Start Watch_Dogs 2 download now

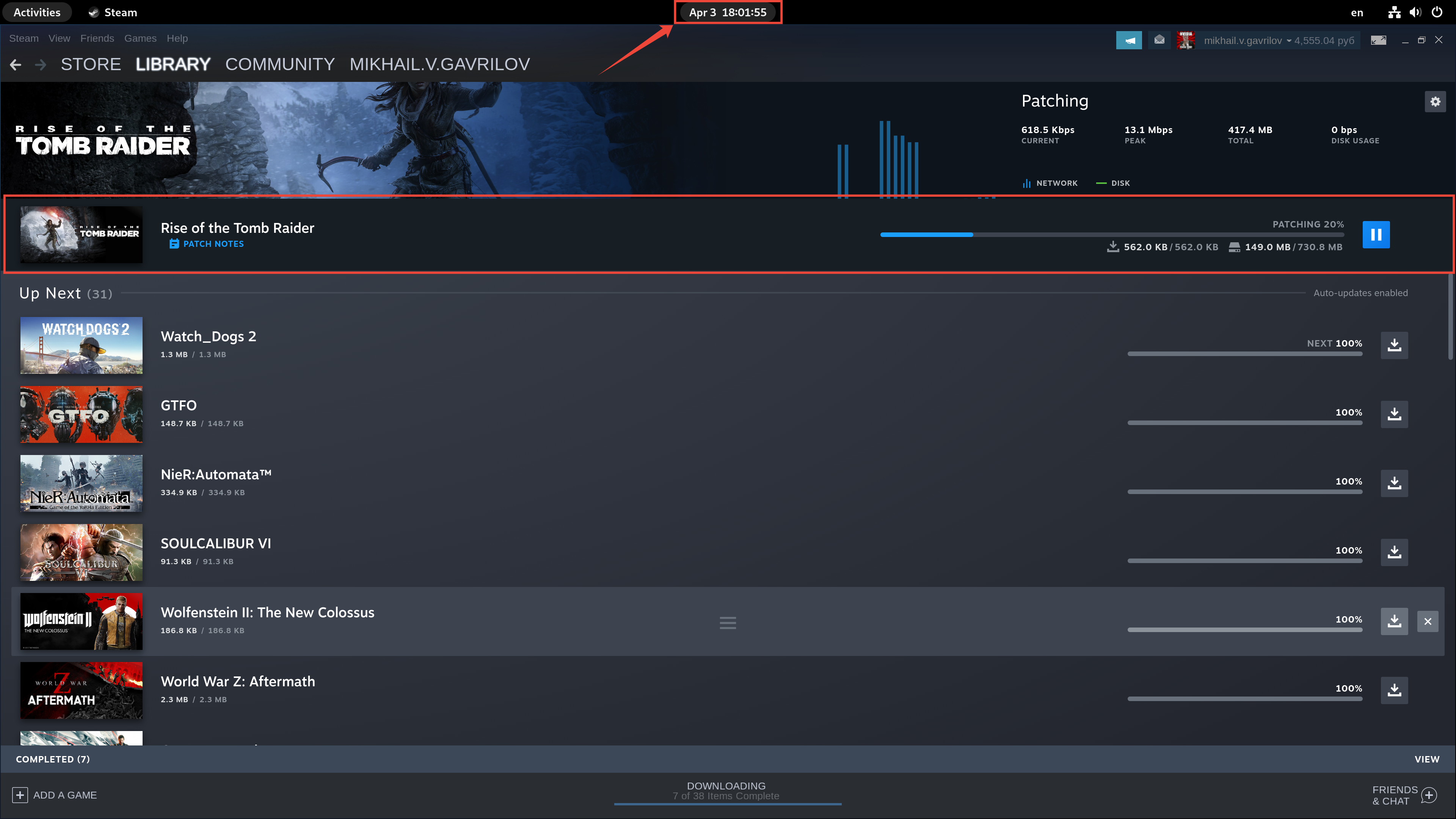point(1395,345)
